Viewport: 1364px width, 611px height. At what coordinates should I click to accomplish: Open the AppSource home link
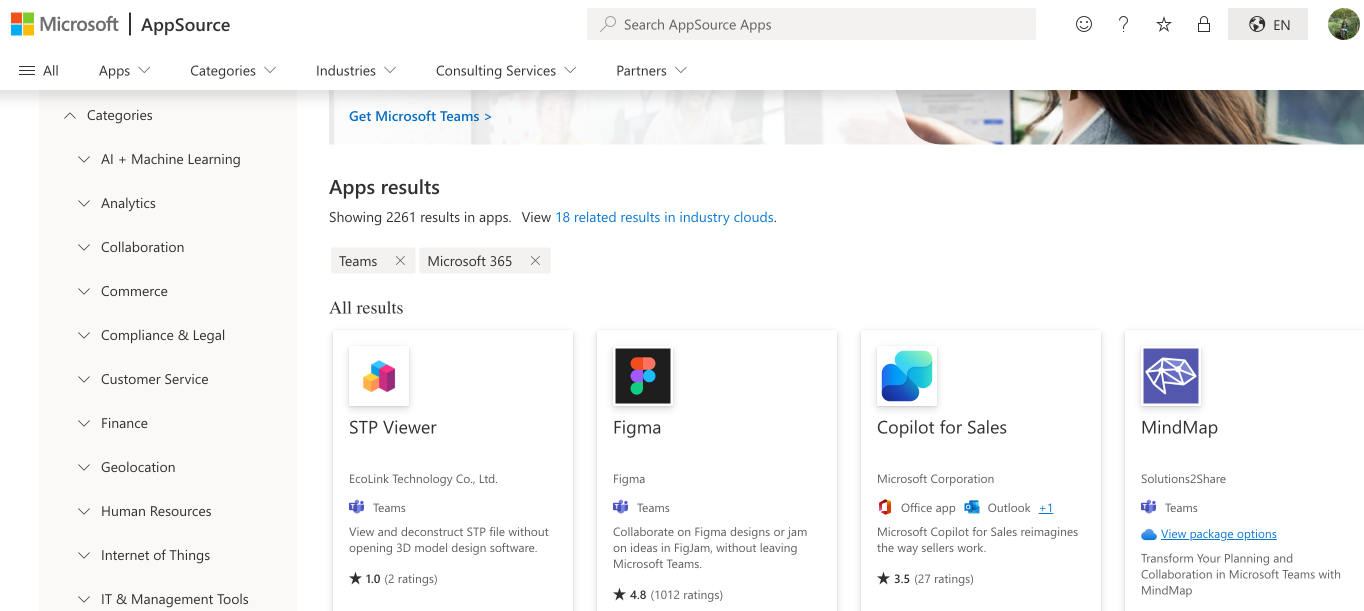pyautogui.click(x=186, y=25)
